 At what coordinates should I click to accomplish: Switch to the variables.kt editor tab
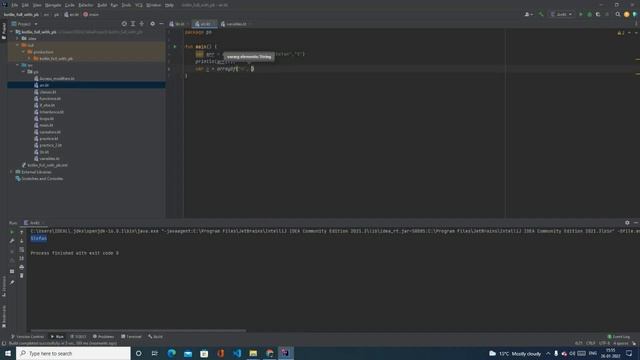tap(234, 24)
